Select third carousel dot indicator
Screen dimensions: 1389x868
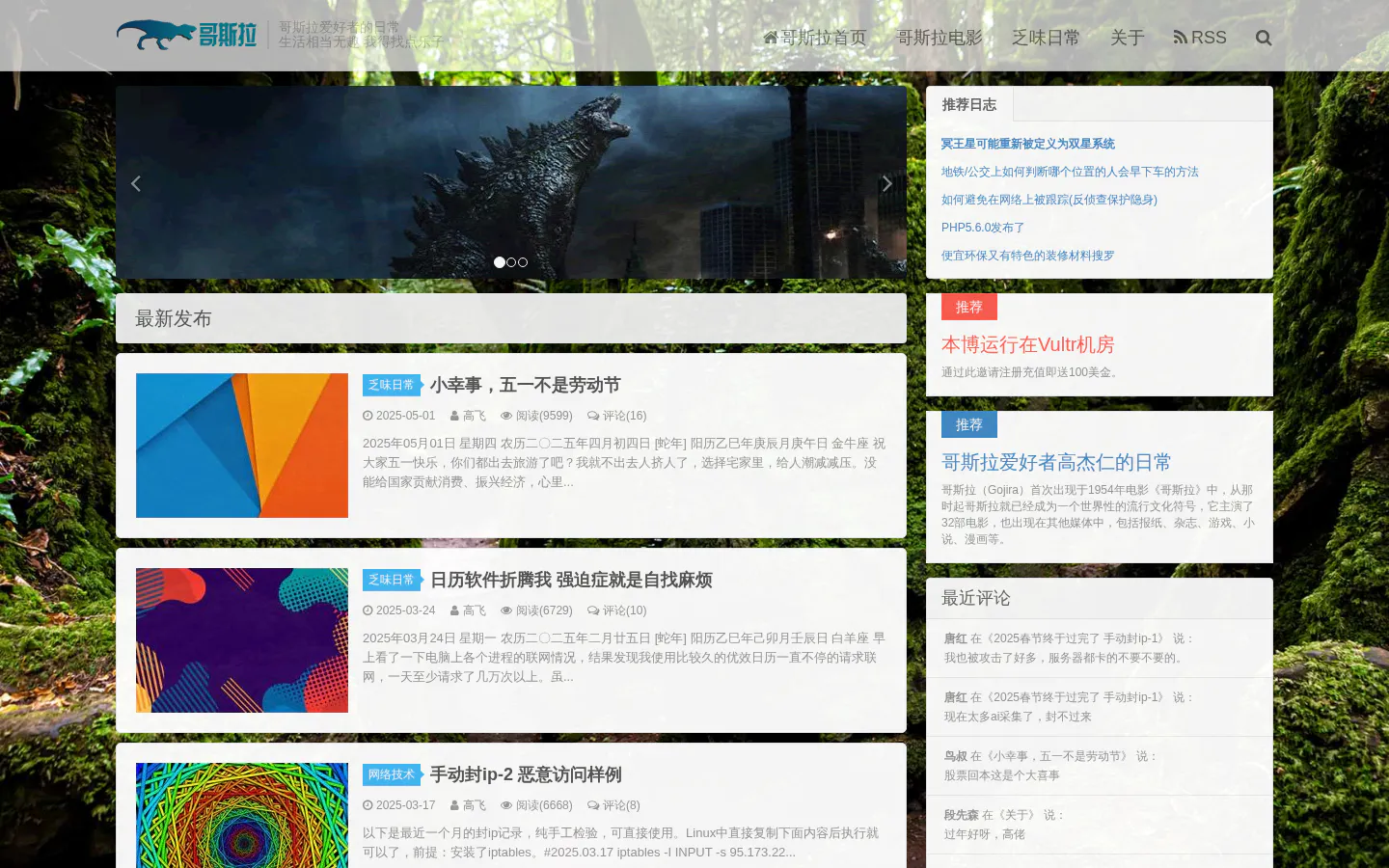[x=523, y=262]
